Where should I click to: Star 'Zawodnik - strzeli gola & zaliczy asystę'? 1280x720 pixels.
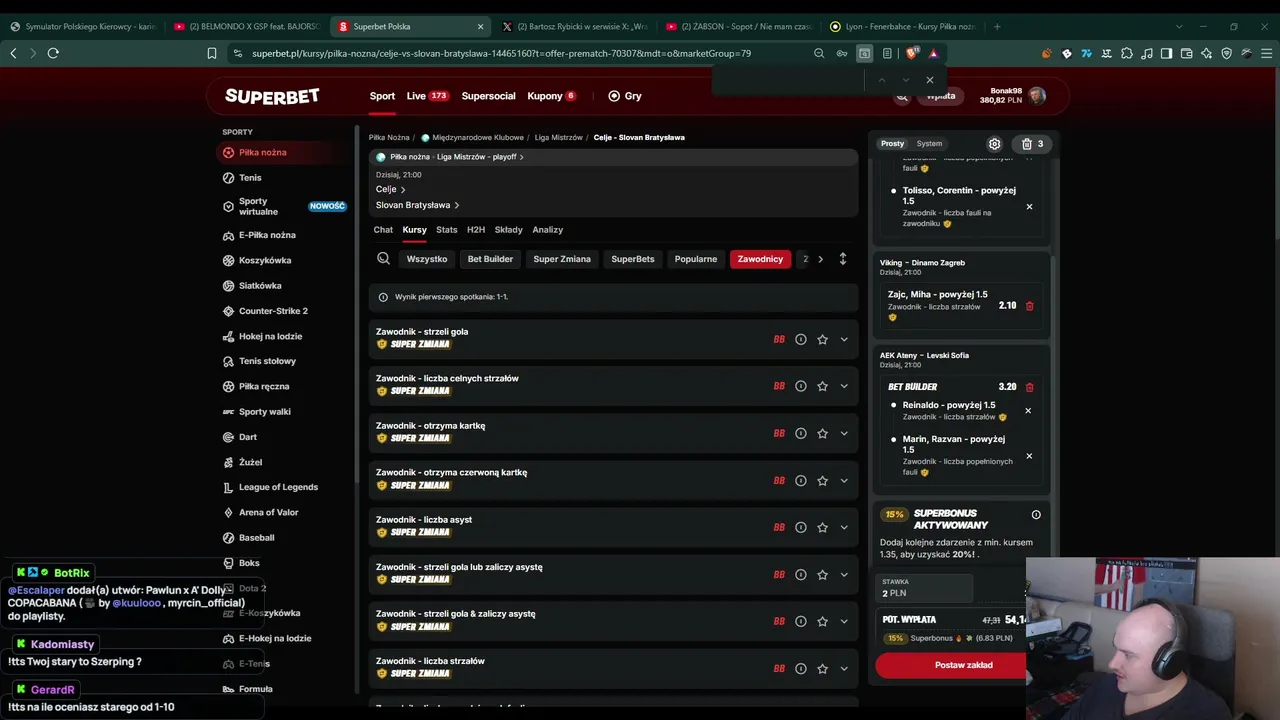822,621
